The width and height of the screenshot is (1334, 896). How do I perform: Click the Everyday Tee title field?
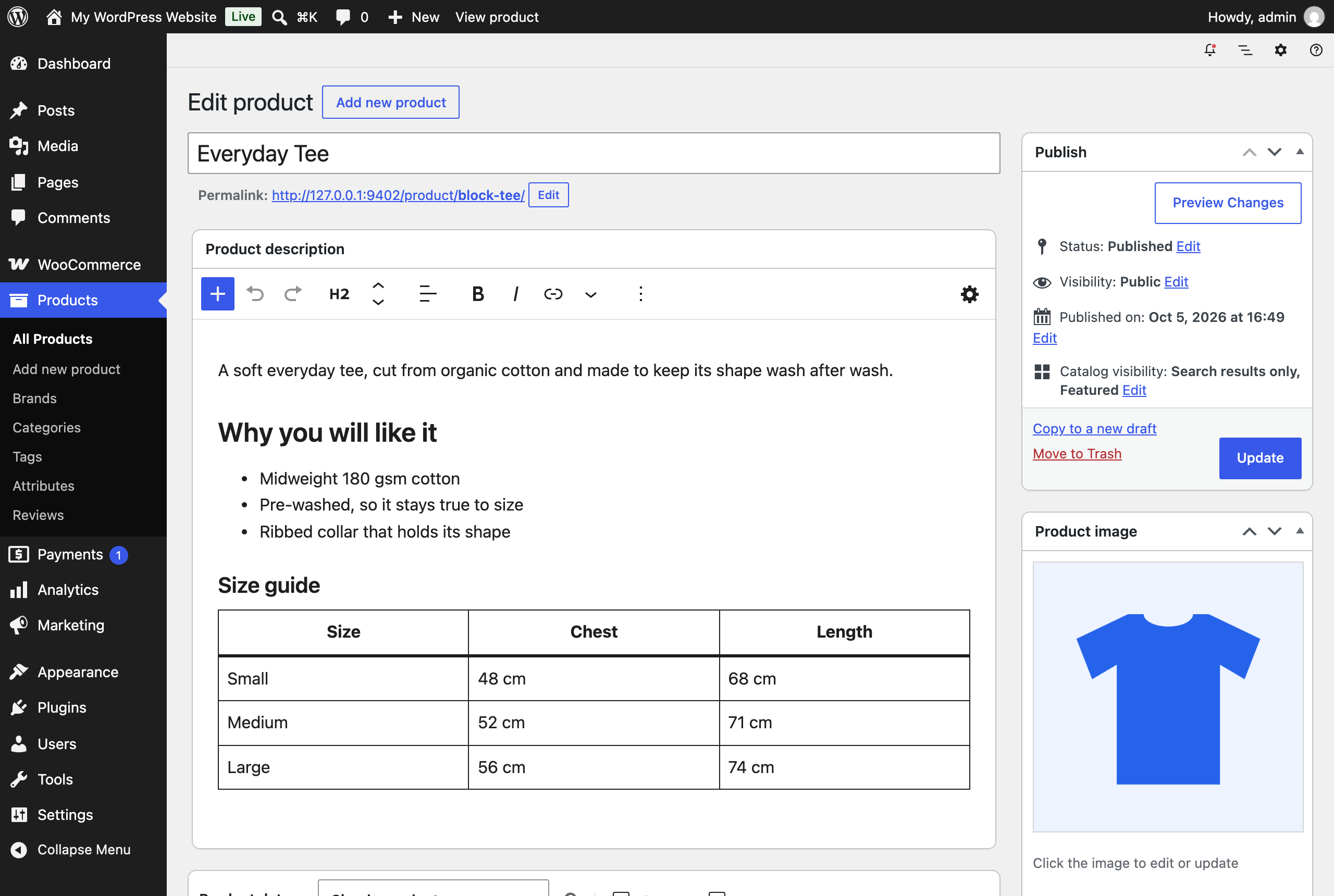coord(594,153)
